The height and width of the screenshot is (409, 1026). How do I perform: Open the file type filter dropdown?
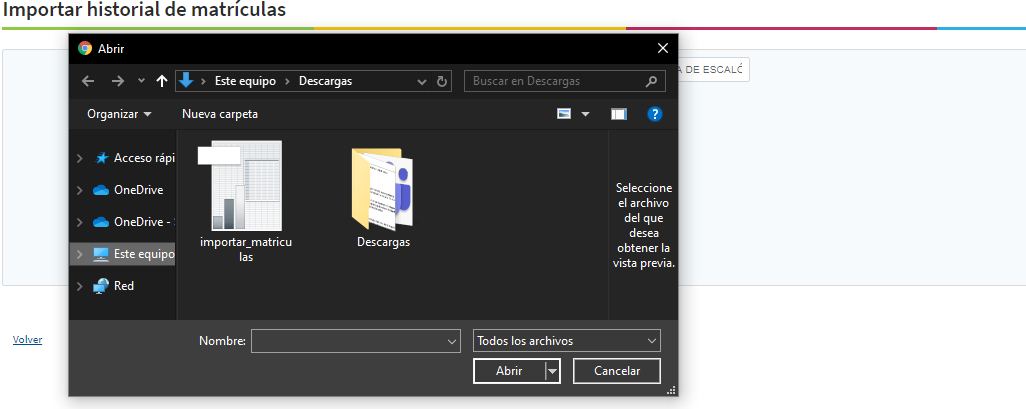566,341
